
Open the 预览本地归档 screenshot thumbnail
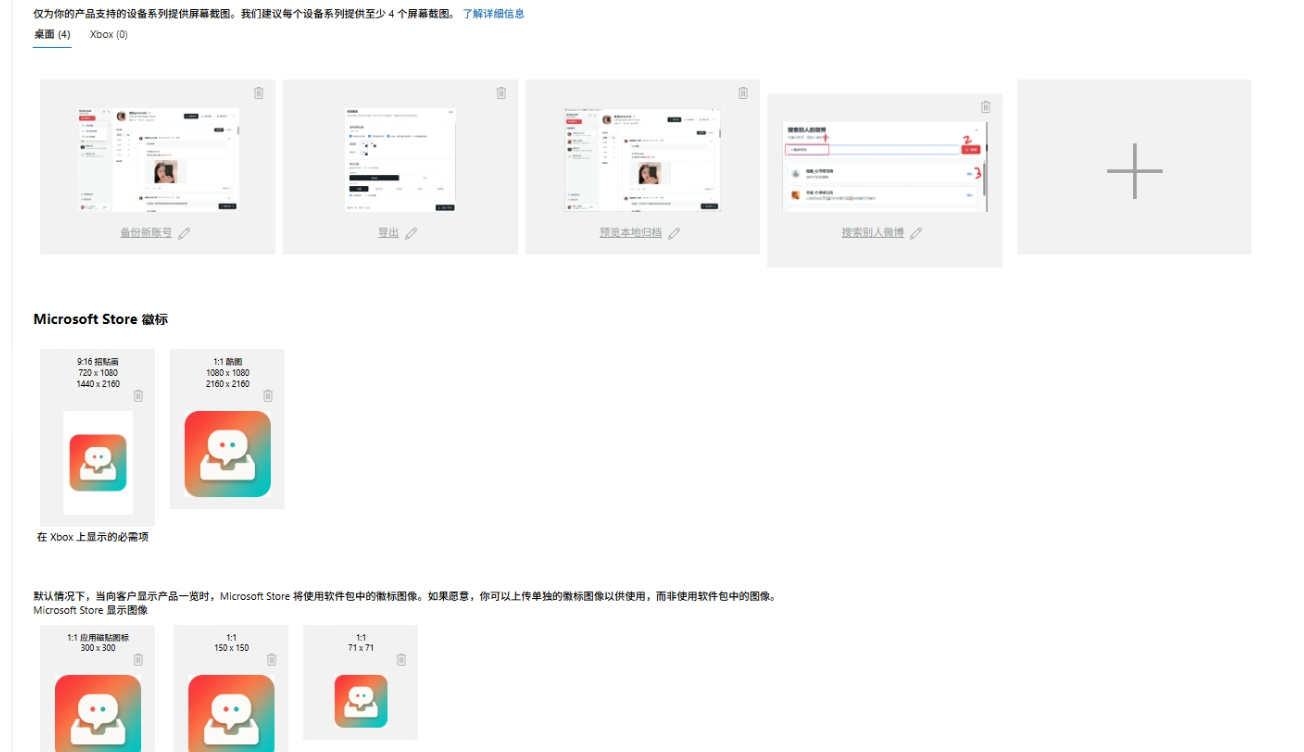(x=642, y=160)
